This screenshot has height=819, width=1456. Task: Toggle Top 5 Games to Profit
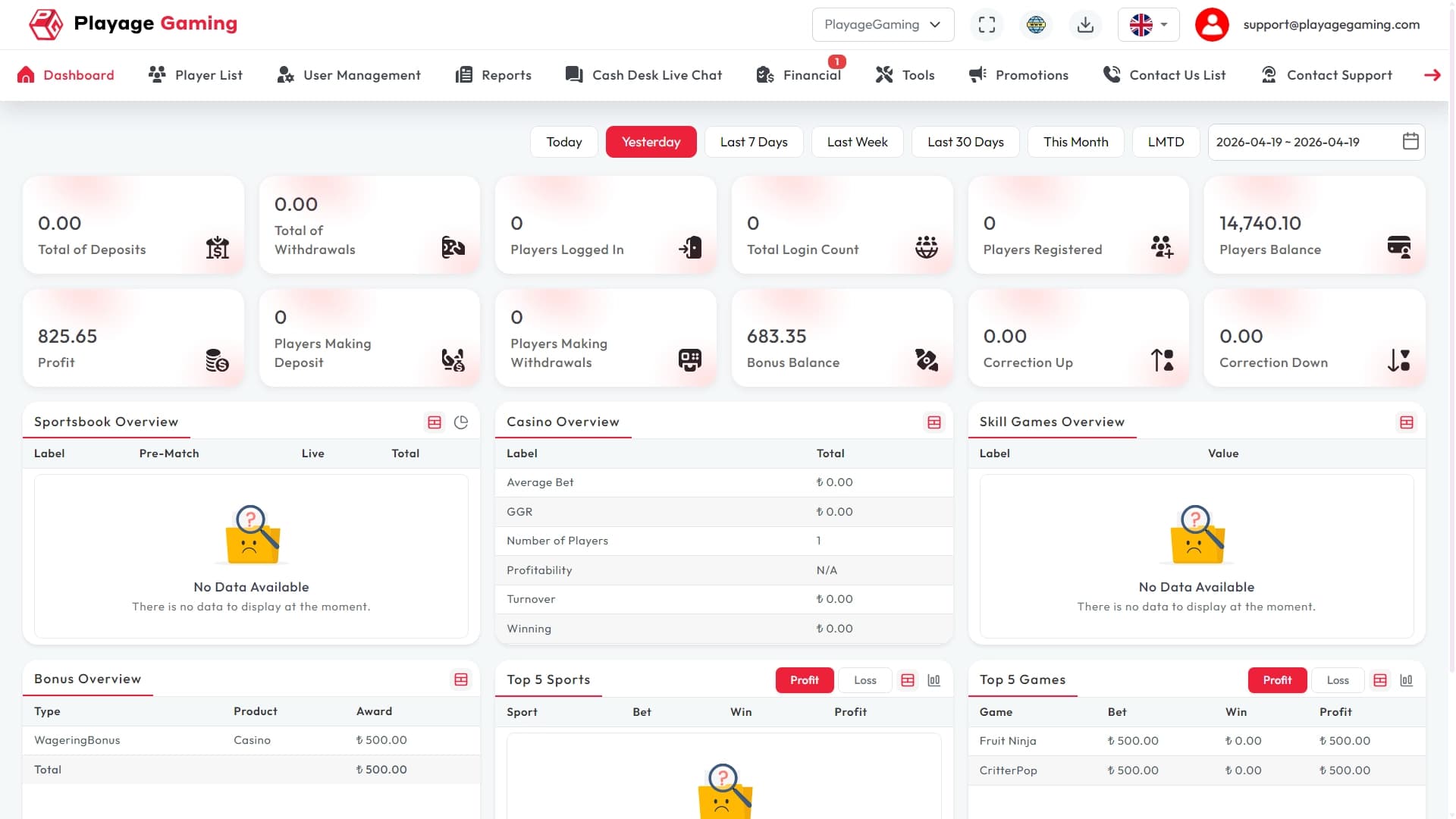1277,680
